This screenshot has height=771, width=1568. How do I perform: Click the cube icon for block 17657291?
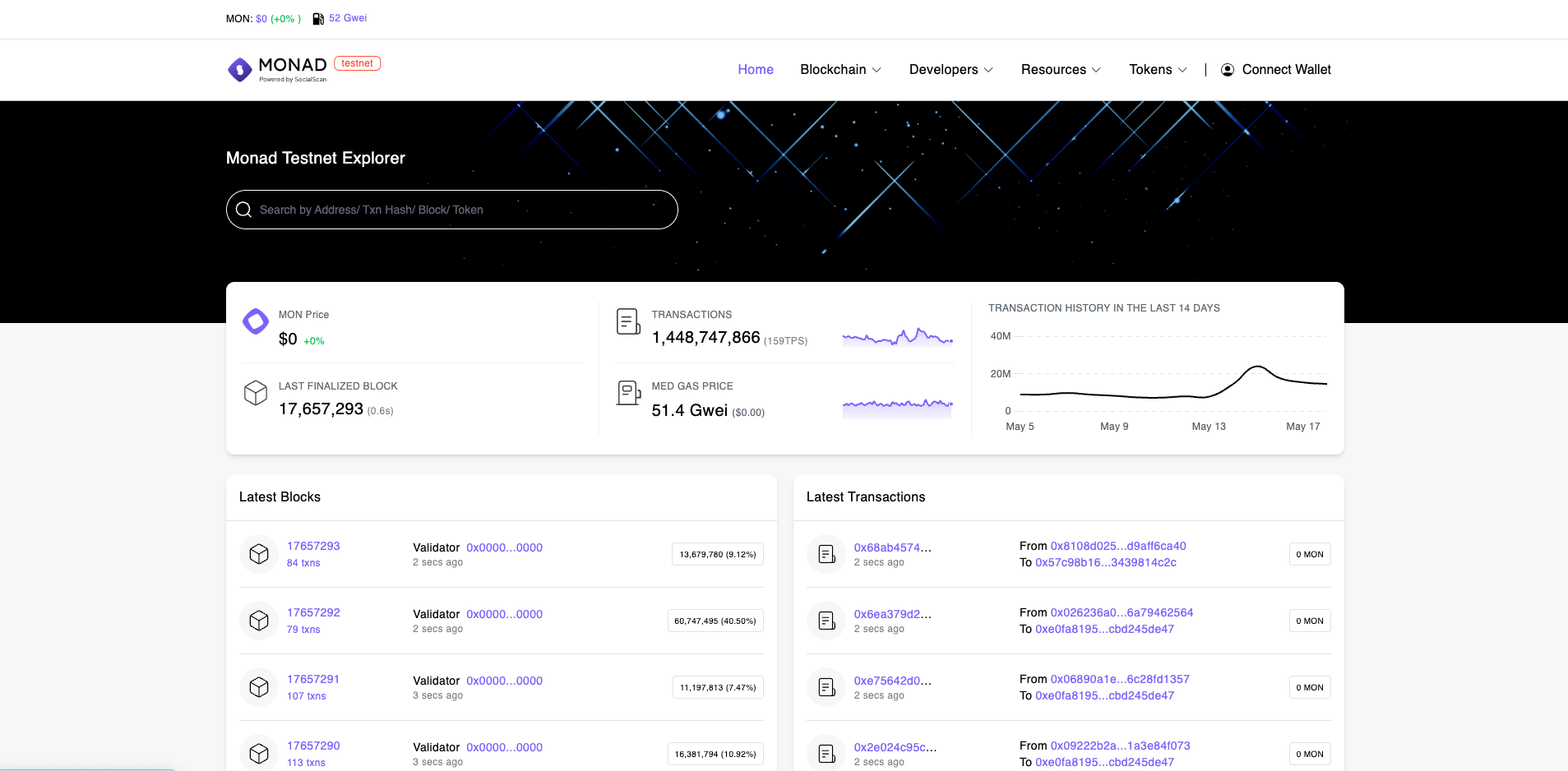pos(259,687)
